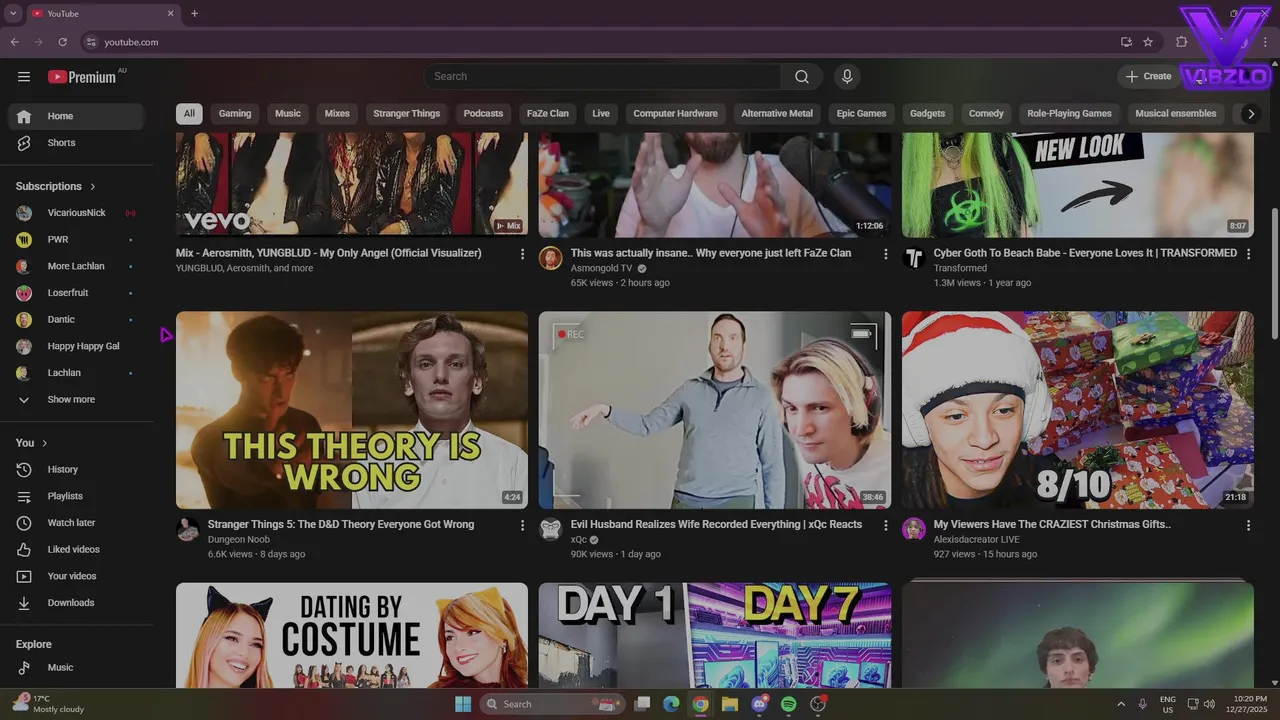1280x720 pixels.
Task: Show more filter chips with right arrow
Action: (1250, 114)
